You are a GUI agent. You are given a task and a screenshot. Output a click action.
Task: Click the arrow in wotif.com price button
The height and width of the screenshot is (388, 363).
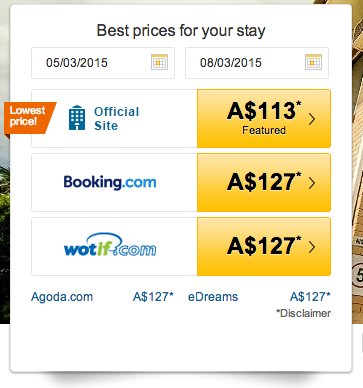(312, 247)
